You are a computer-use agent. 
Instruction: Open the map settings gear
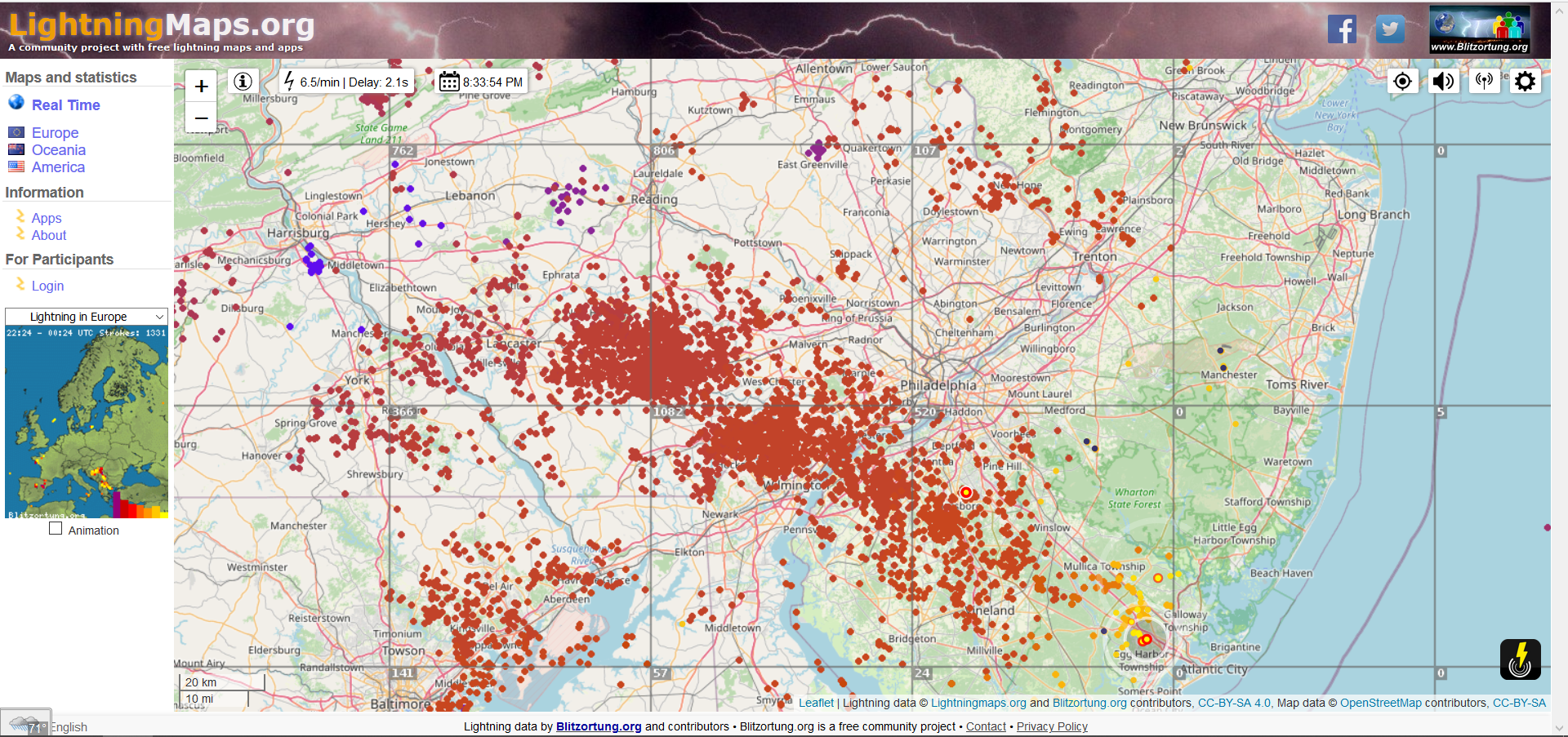(1525, 82)
